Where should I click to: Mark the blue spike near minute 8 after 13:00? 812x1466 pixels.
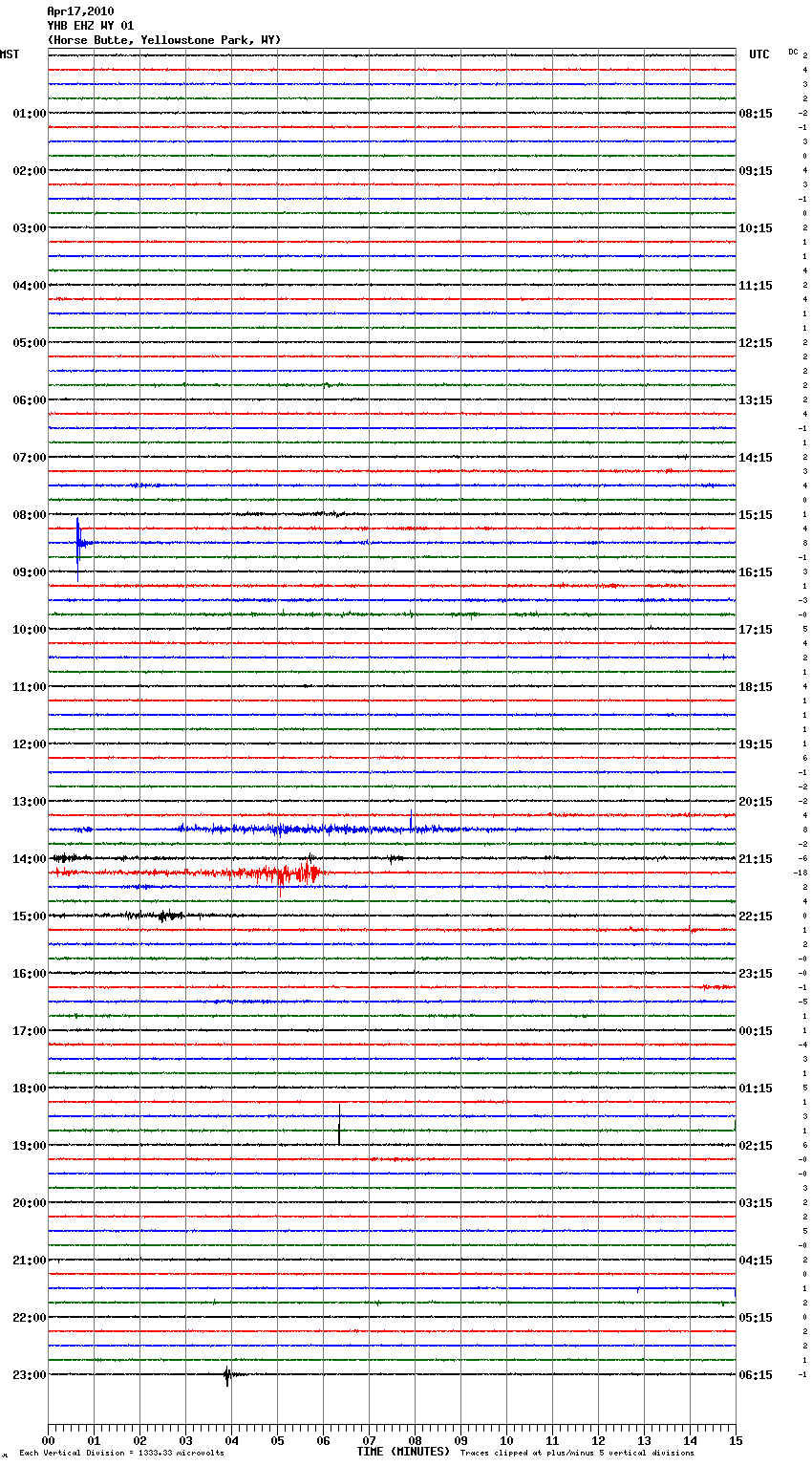pyautogui.click(x=411, y=821)
